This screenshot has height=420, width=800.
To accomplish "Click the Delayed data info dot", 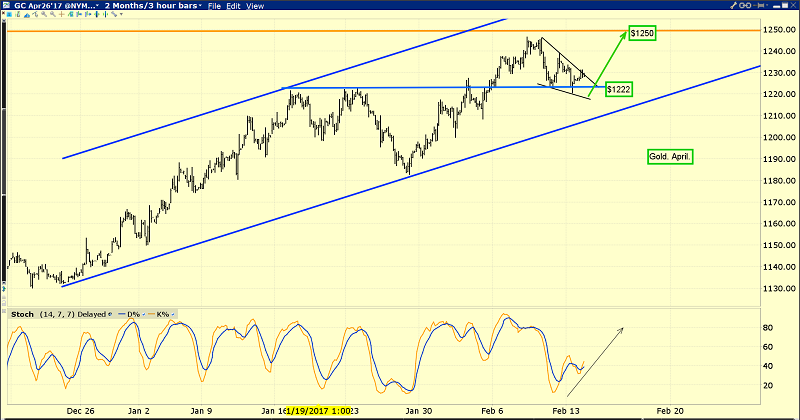I will (110, 314).
